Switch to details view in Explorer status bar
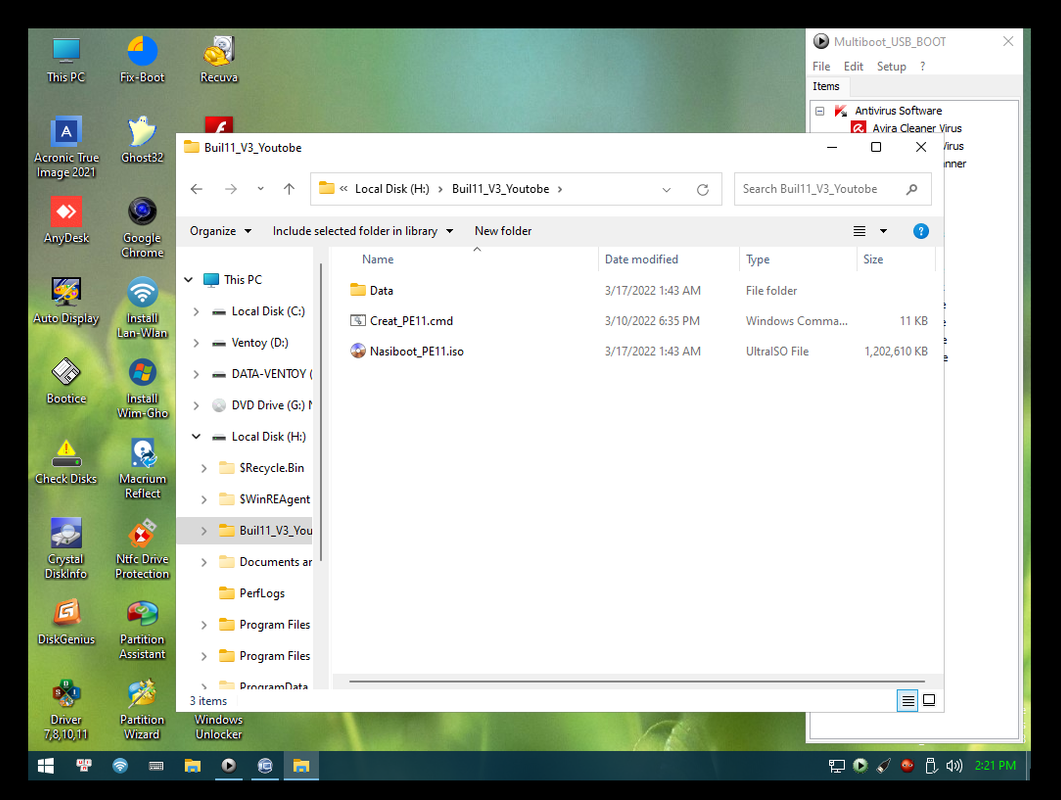1061x800 pixels. [907, 701]
